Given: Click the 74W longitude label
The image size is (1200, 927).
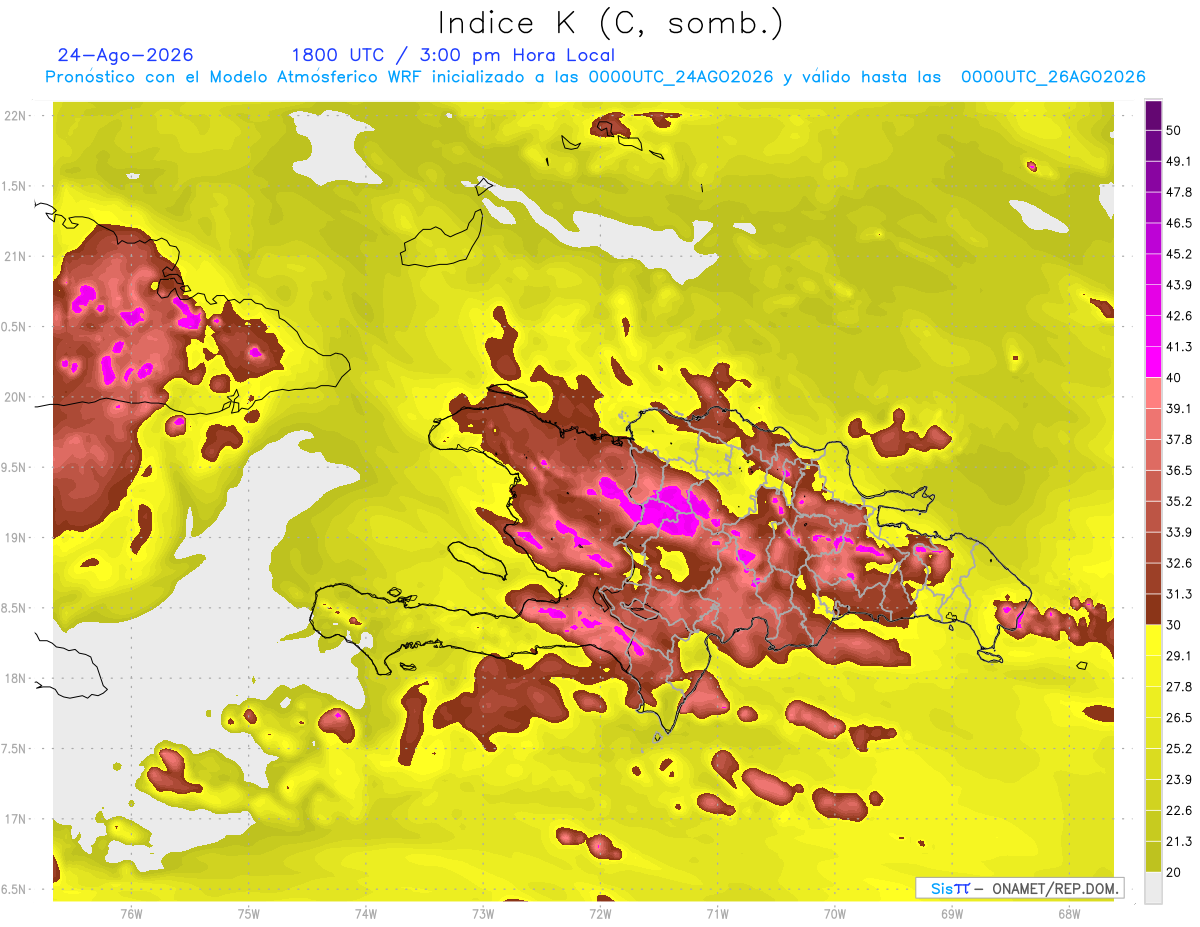Looking at the screenshot, I should click(x=366, y=914).
